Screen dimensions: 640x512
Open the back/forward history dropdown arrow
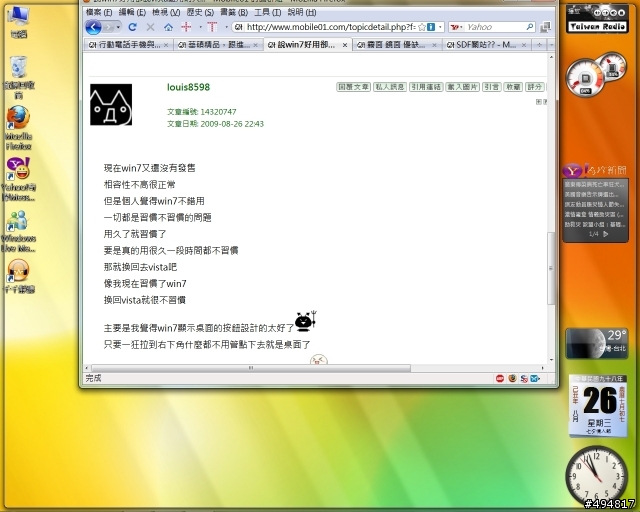point(118,27)
